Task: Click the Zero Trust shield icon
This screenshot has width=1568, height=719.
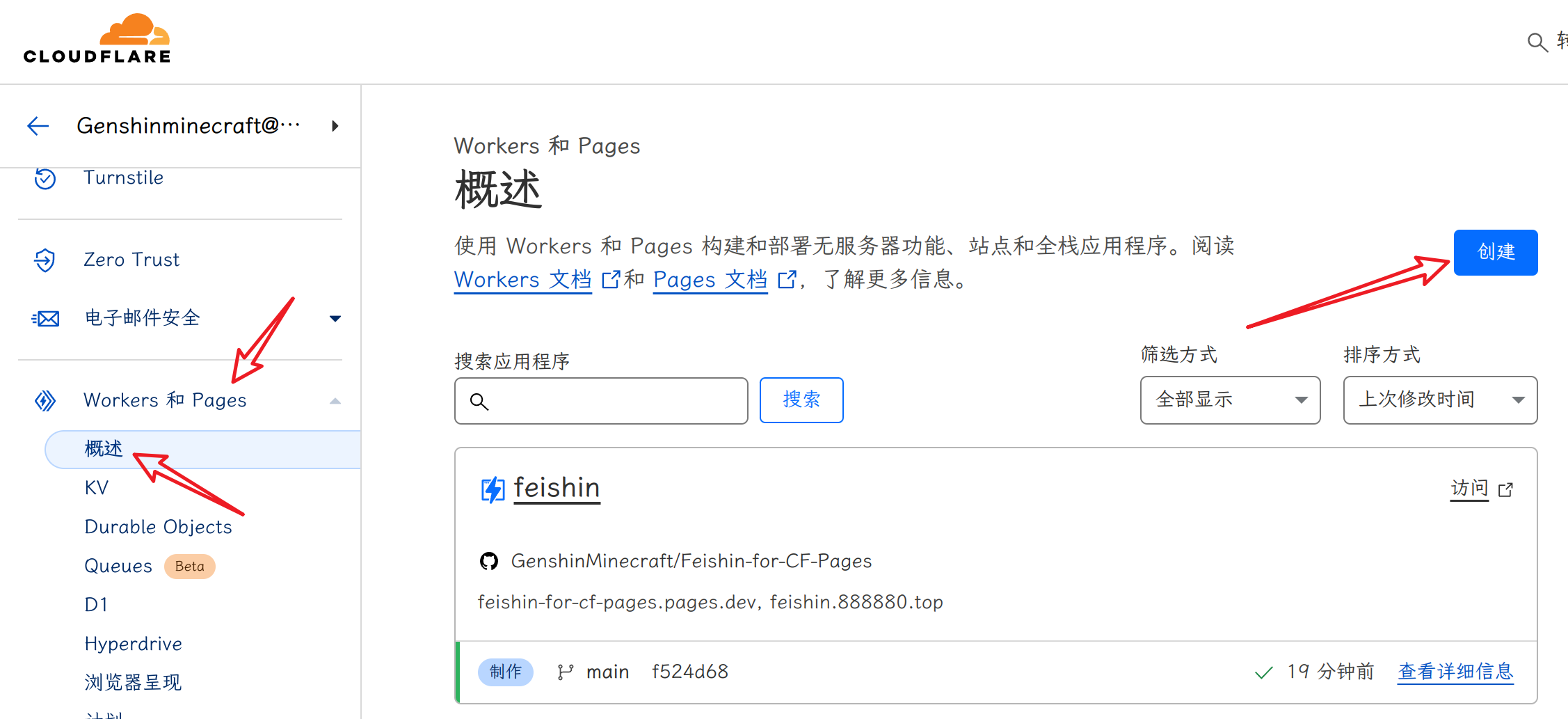Action: pyautogui.click(x=45, y=260)
